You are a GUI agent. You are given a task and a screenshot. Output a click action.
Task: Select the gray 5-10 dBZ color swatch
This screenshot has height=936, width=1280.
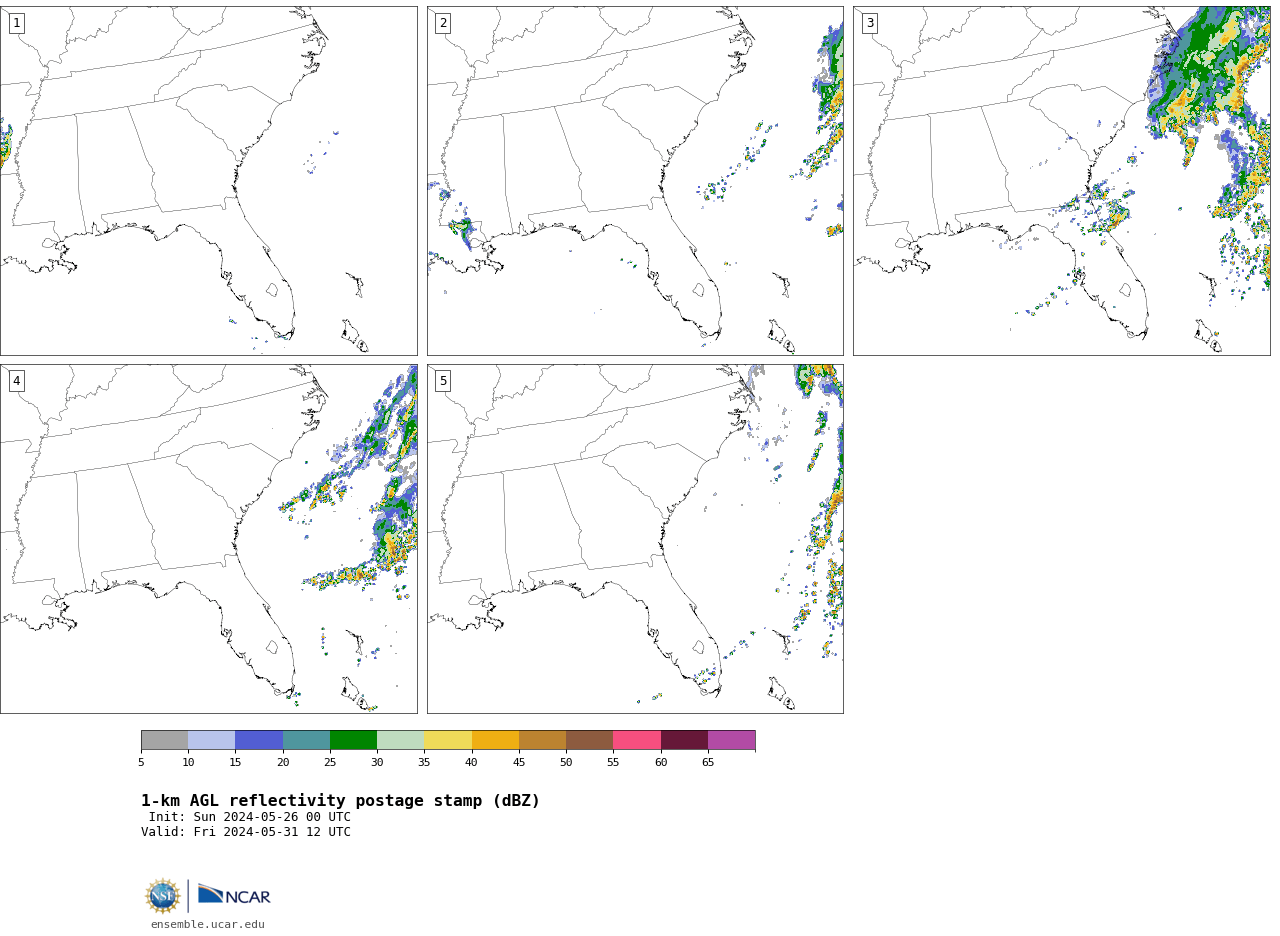point(164,740)
